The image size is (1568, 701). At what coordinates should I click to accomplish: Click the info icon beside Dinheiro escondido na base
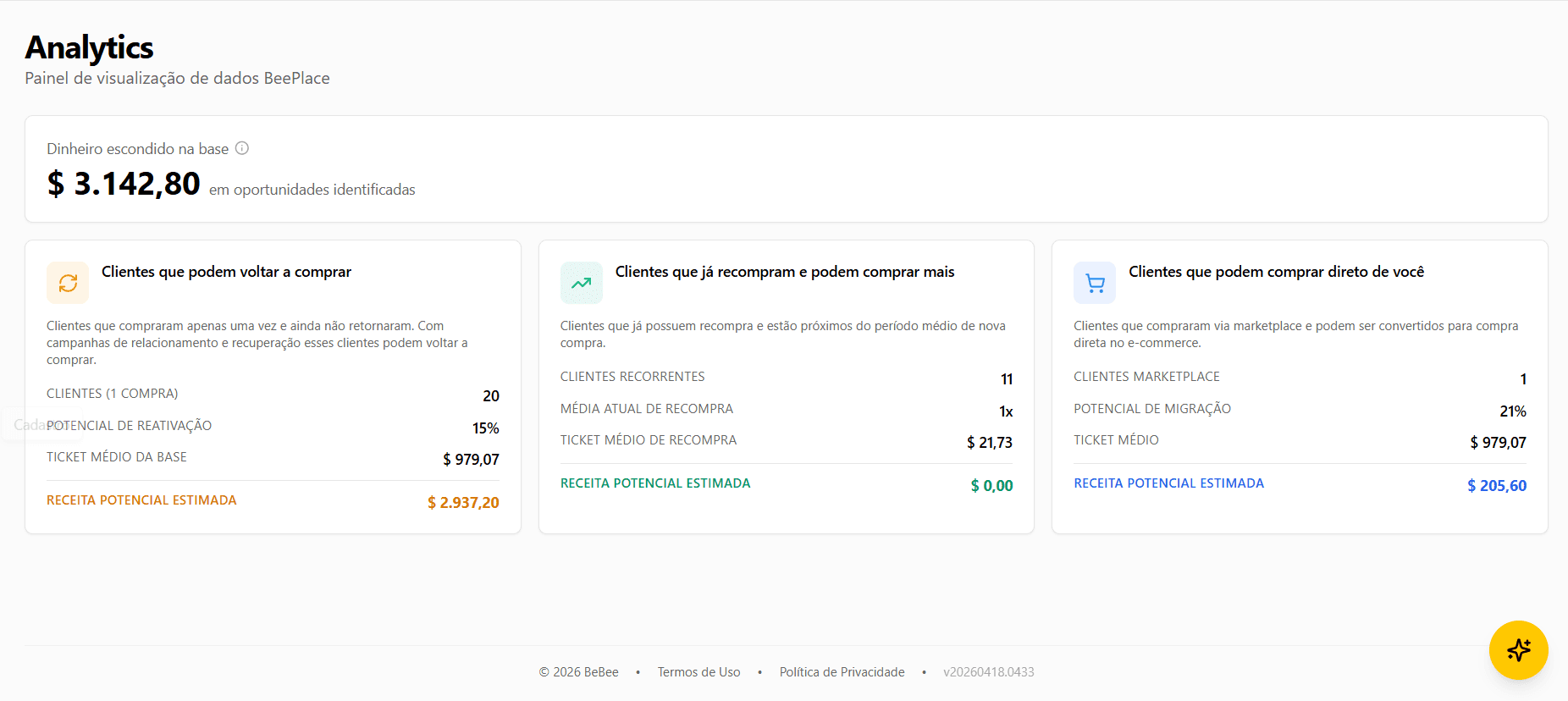242,148
